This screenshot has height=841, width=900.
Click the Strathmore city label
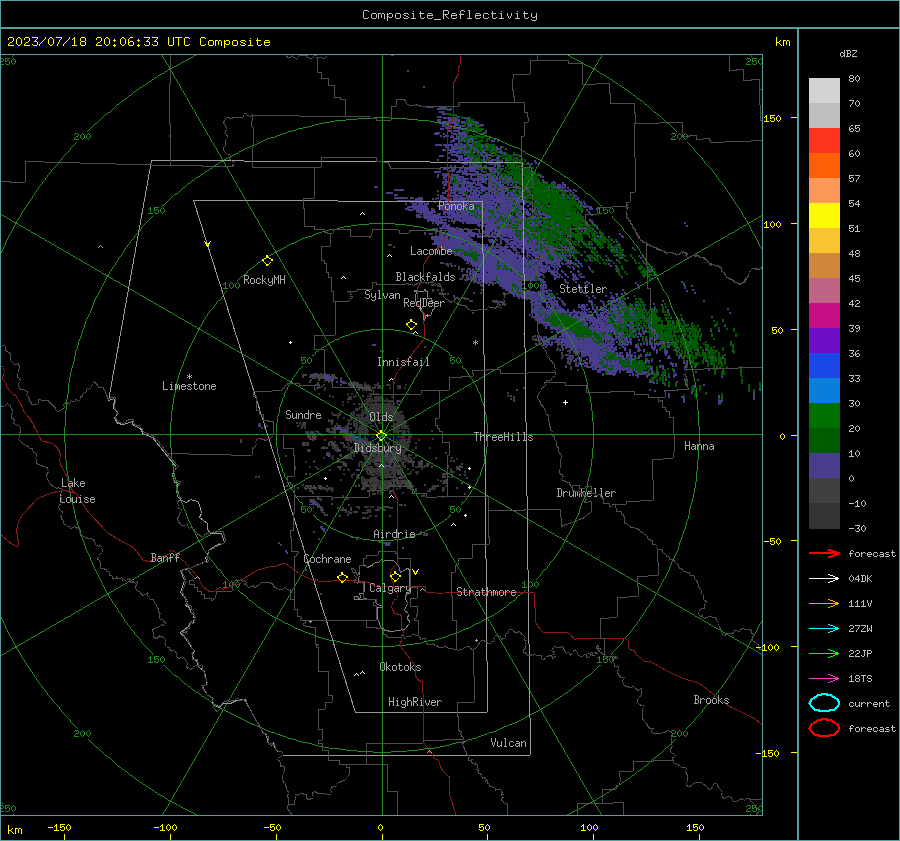point(486,592)
